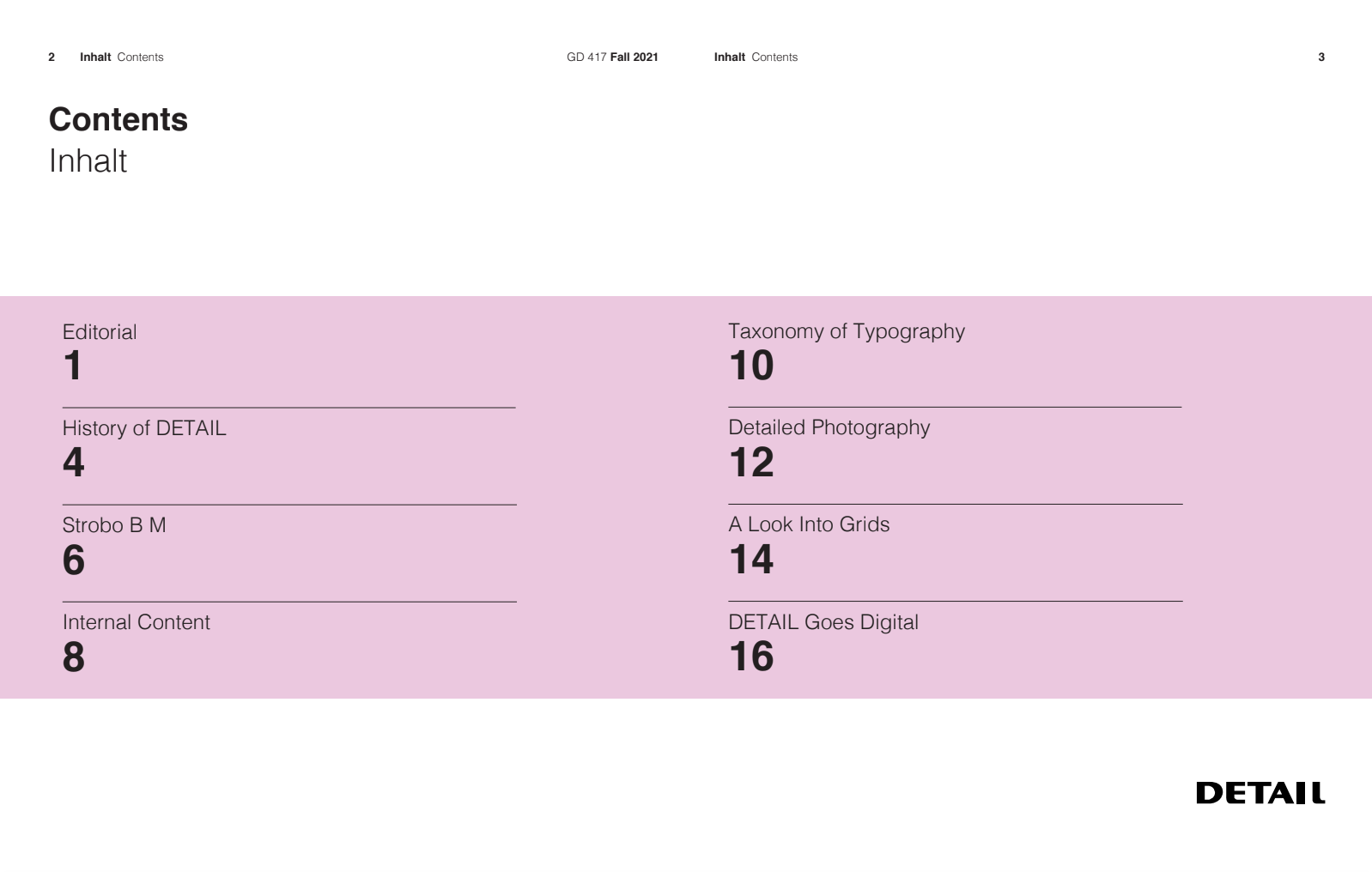Click page number 4 under History of DETAIL

click(x=74, y=463)
